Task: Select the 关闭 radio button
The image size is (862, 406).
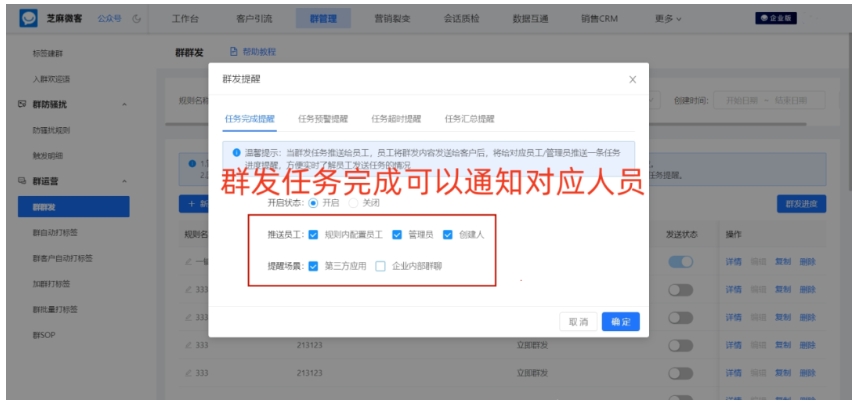Action: click(x=353, y=203)
